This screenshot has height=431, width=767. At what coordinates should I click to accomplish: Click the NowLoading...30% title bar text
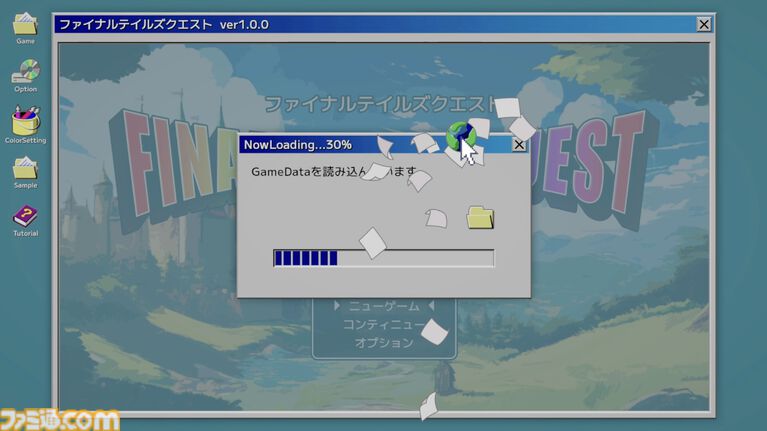point(297,145)
